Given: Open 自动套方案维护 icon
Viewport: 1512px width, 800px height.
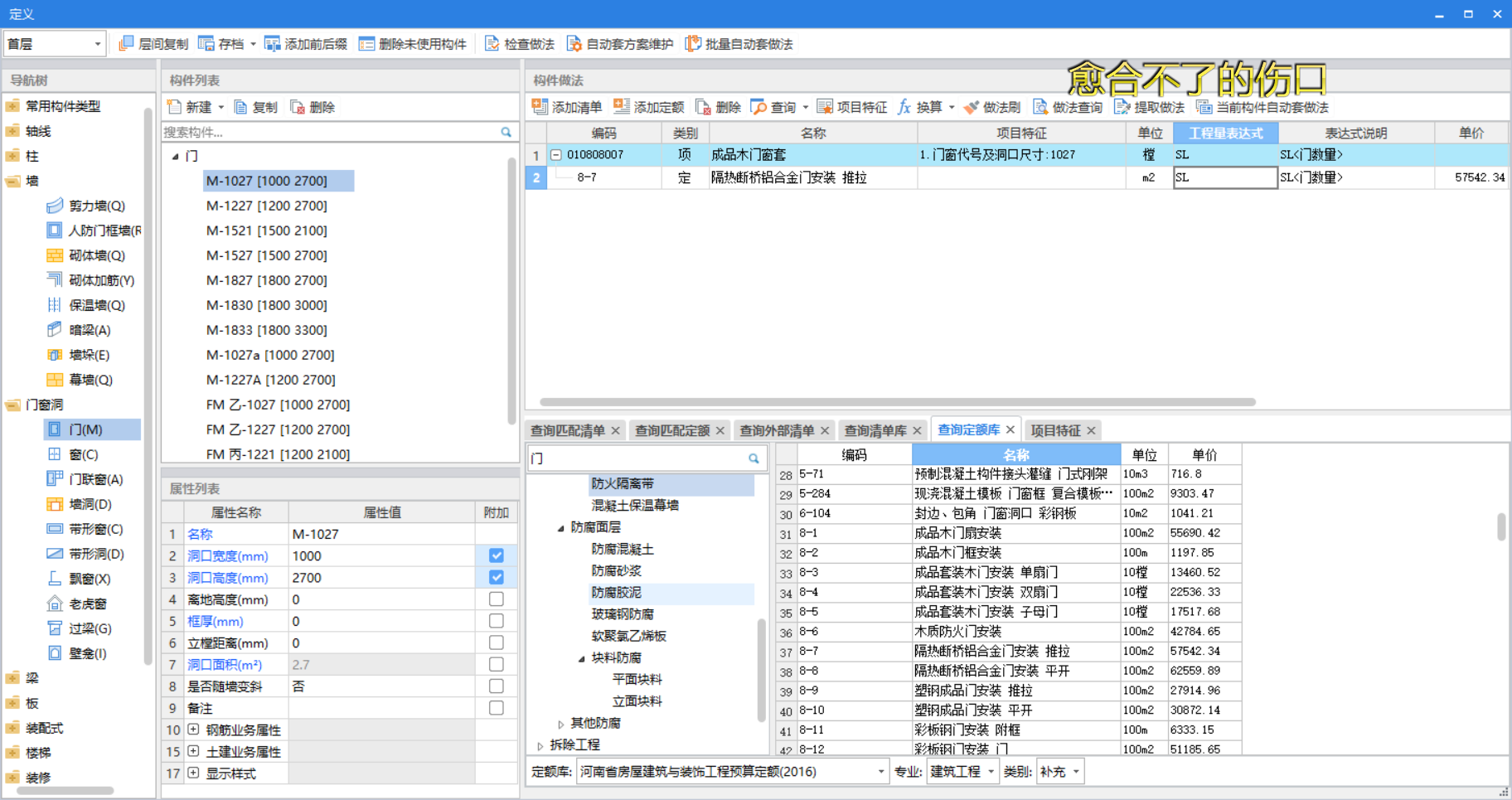Looking at the screenshot, I should (x=574, y=44).
